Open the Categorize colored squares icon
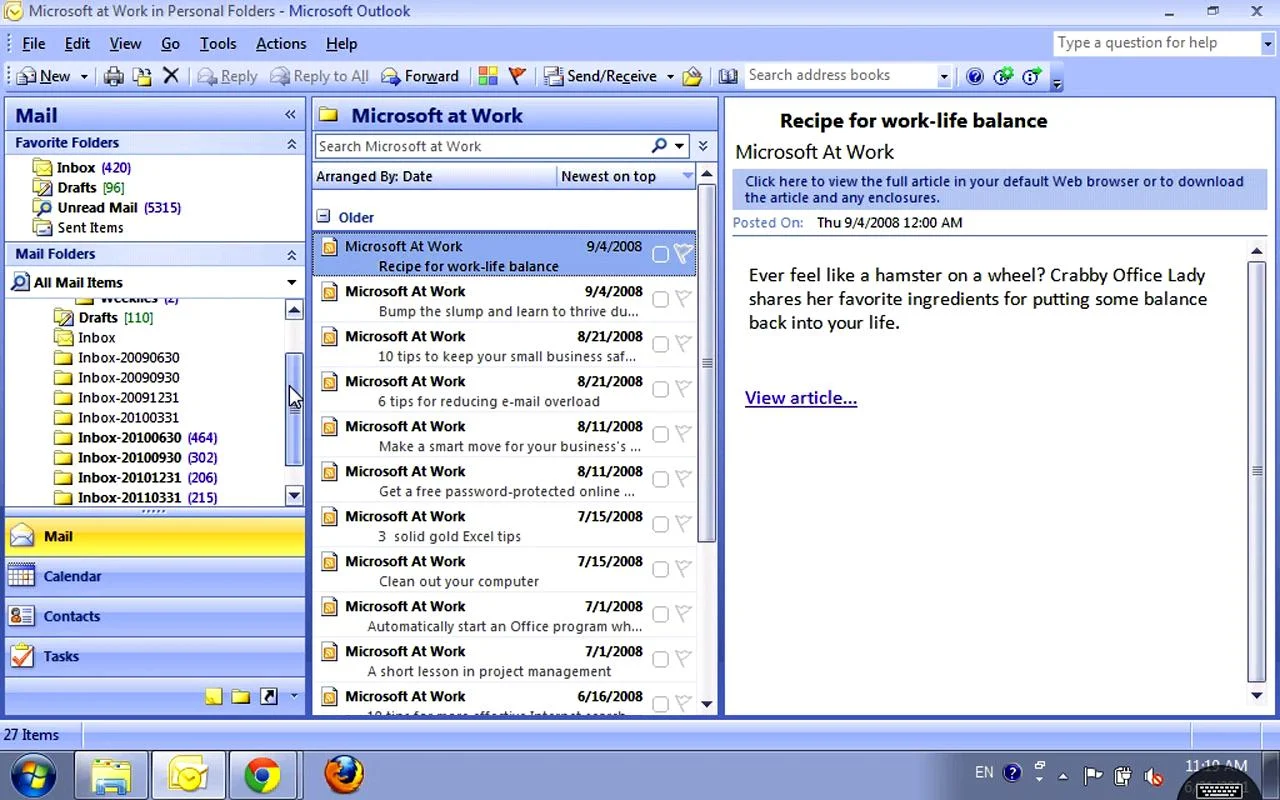The image size is (1280, 800). coord(488,76)
